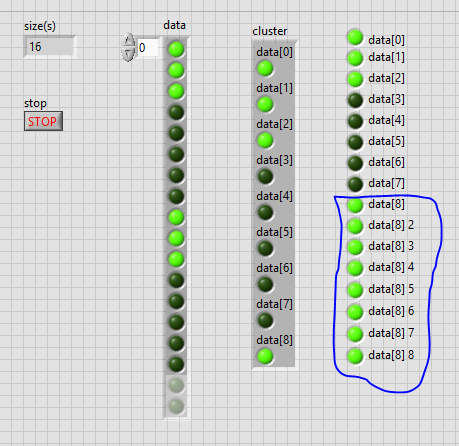
Task: Click the cluster data[5] LED
Action: [265, 248]
